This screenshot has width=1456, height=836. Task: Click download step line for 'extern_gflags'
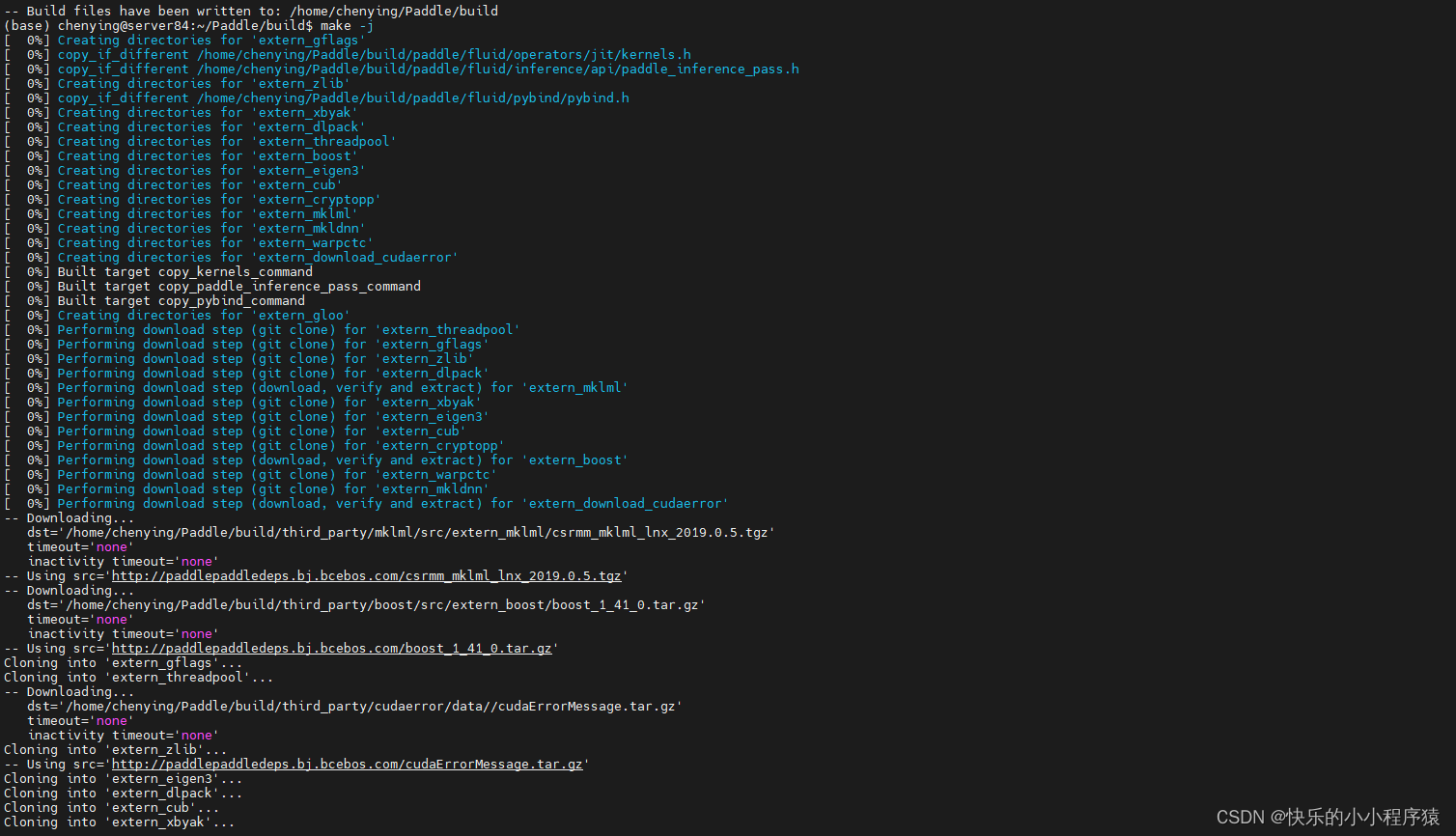coord(247,344)
